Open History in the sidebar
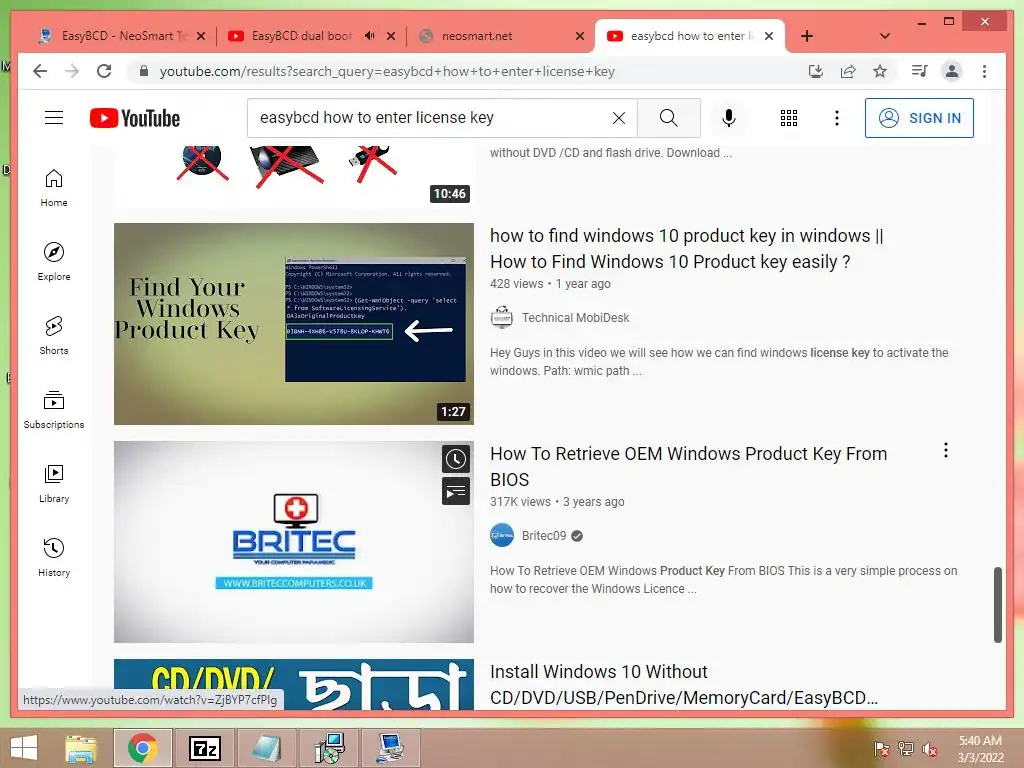Viewport: 1024px width, 768px height. tap(54, 557)
